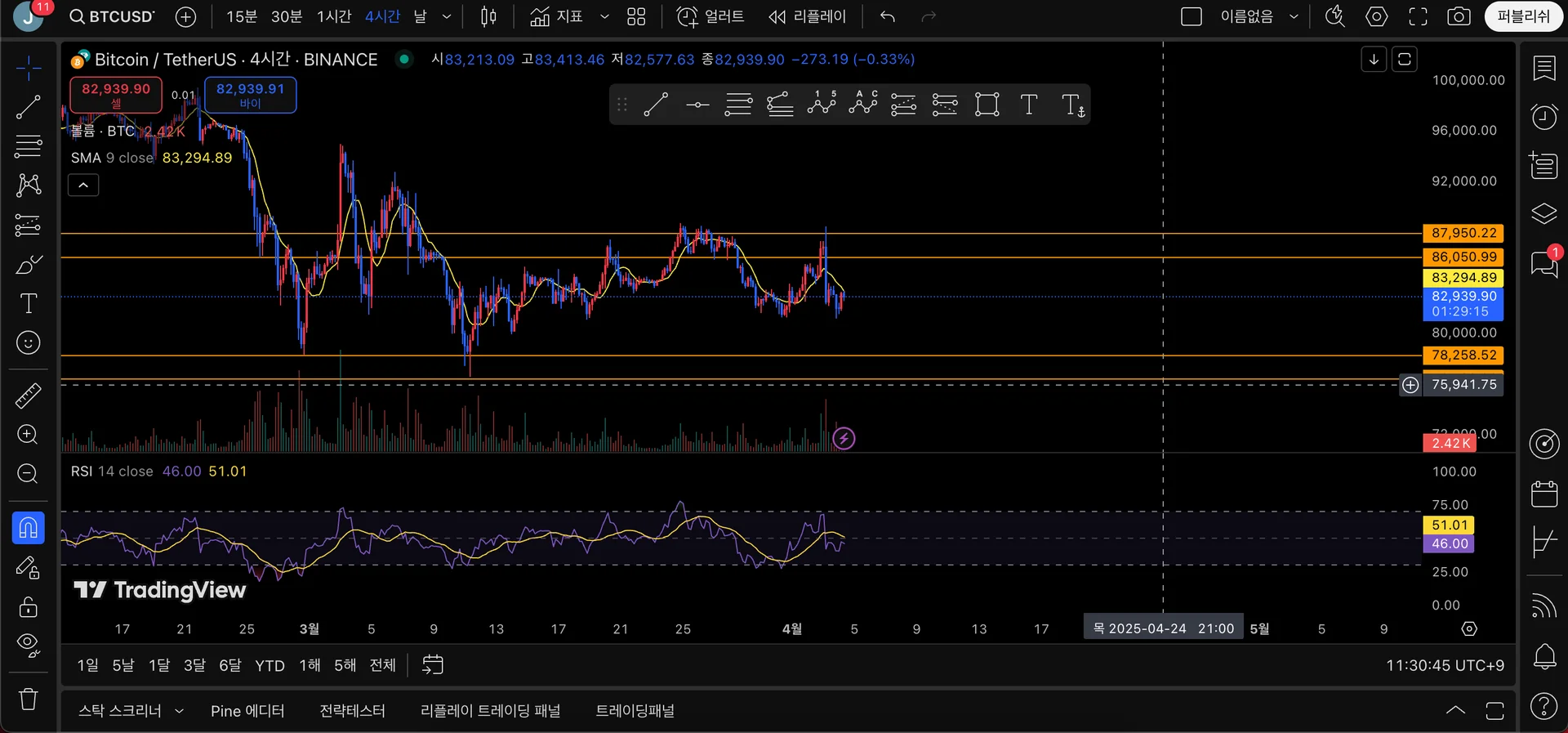Open the help center
Image resolution: width=1568 pixels, height=733 pixels.
click(x=1544, y=705)
